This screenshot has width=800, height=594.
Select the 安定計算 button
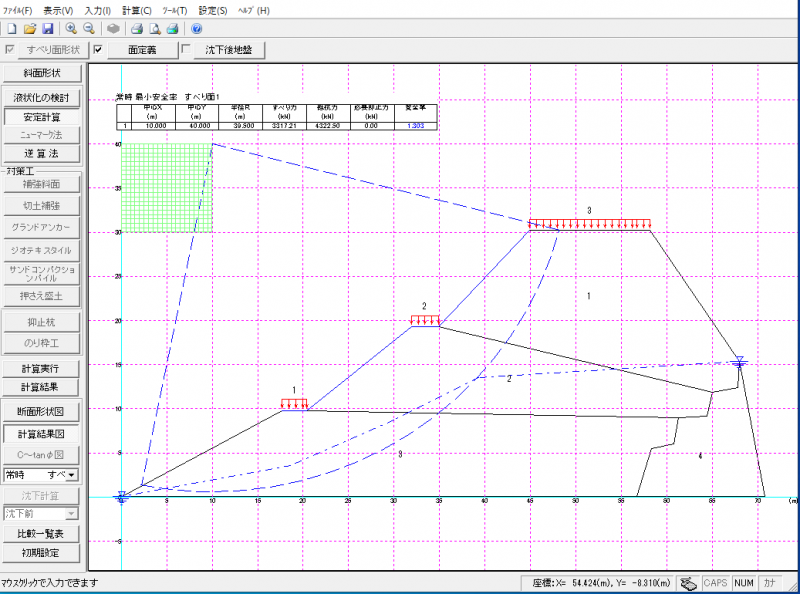point(42,117)
